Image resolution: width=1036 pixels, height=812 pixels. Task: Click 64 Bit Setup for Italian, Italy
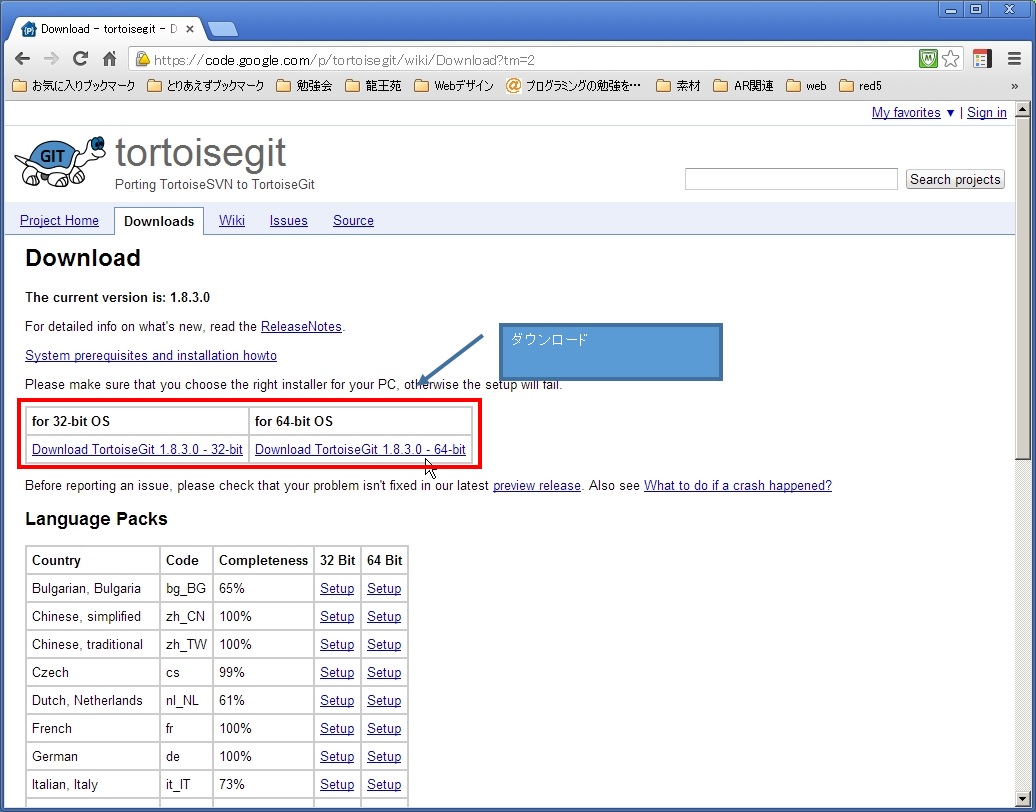point(384,784)
